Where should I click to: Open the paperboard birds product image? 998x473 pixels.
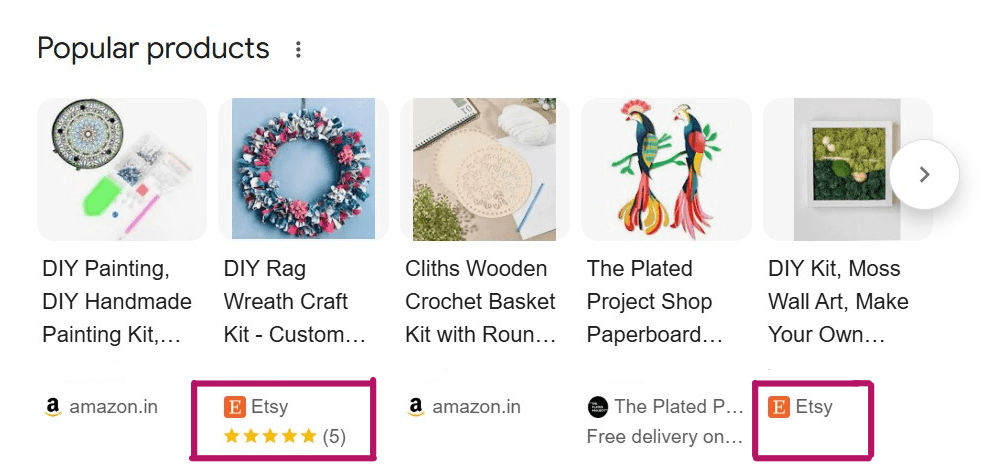[665, 169]
